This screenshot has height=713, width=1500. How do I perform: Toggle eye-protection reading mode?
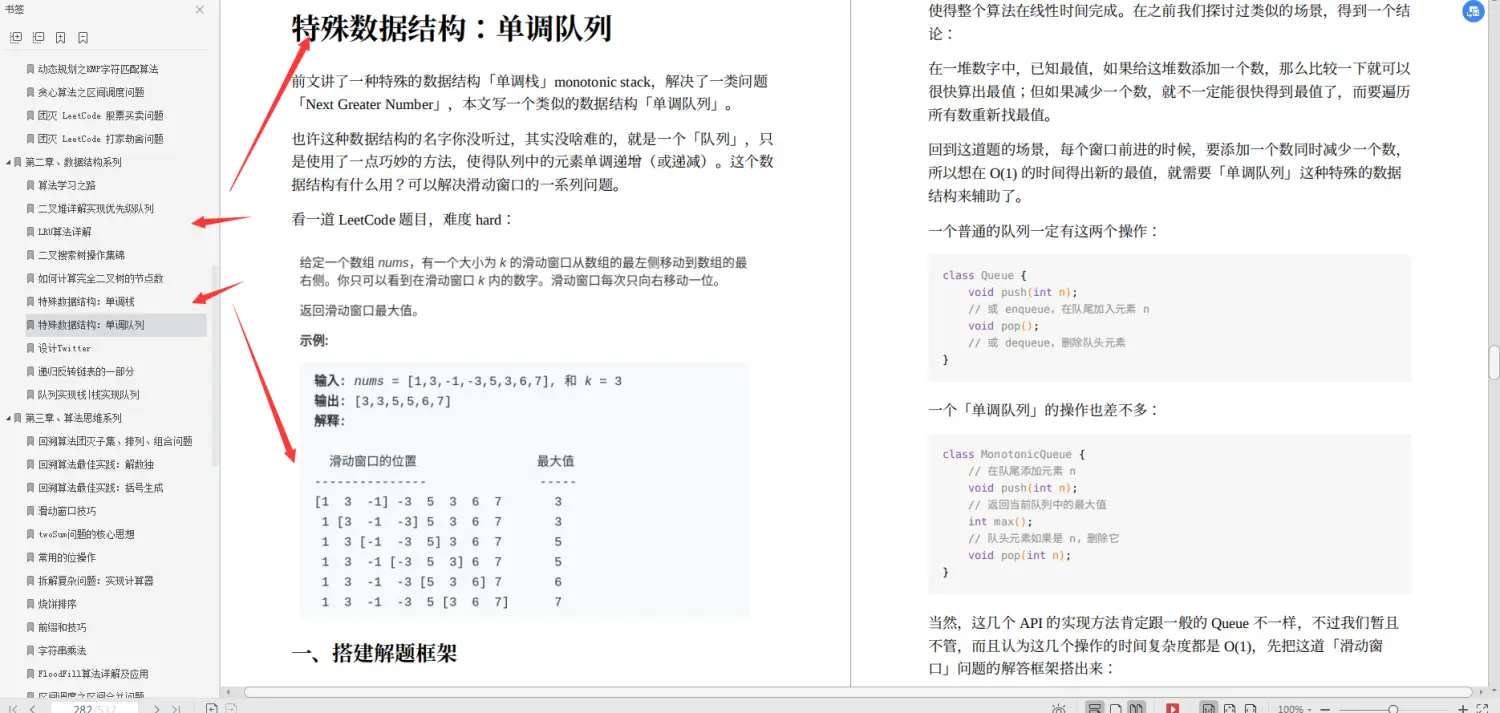[x=1059, y=708]
